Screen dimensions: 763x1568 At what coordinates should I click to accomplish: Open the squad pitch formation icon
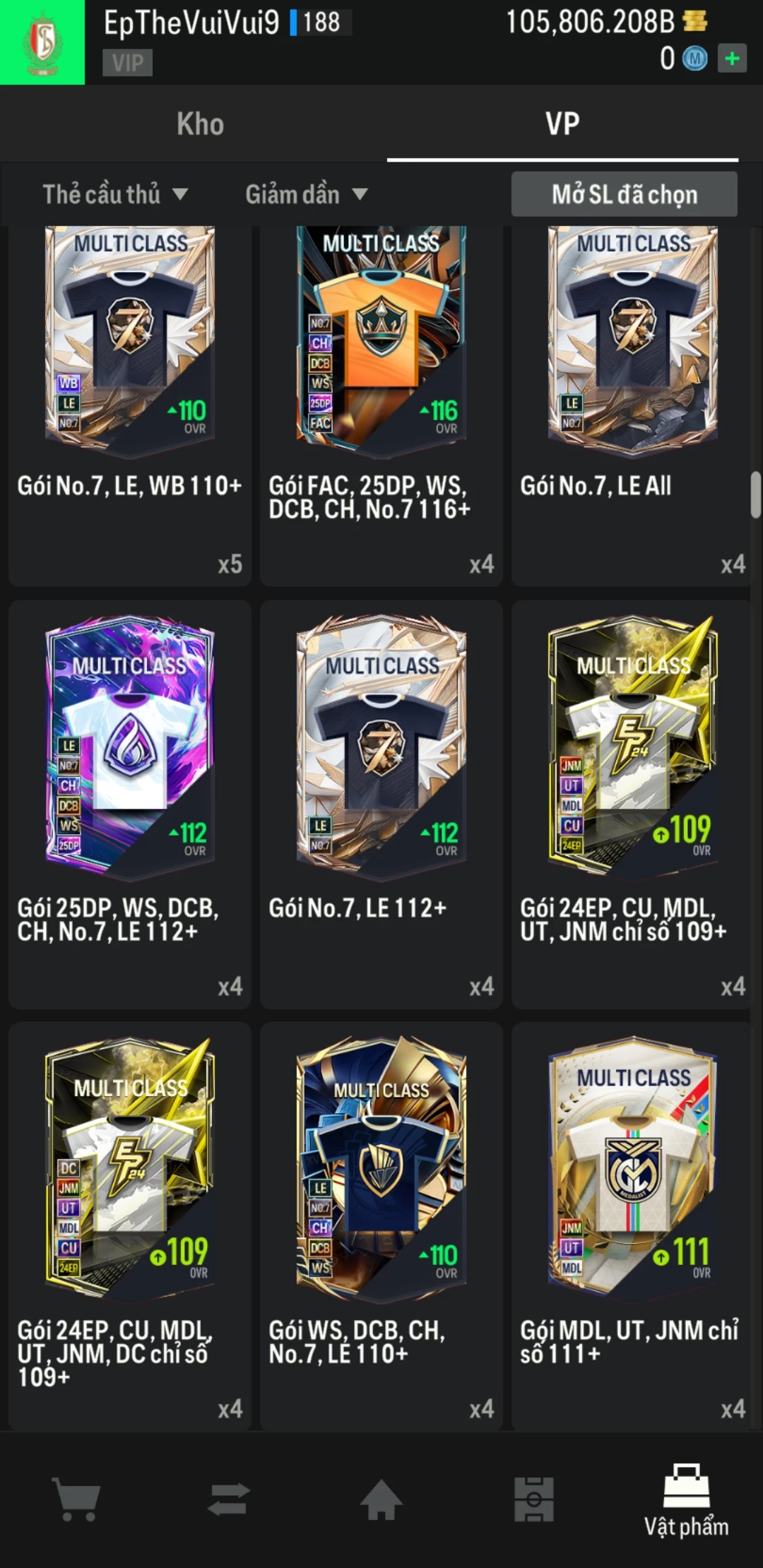[x=534, y=1499]
